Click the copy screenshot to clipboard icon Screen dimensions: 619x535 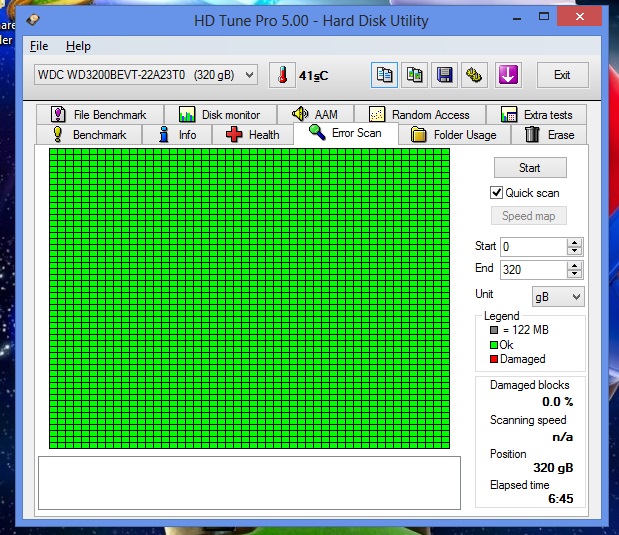pos(414,75)
